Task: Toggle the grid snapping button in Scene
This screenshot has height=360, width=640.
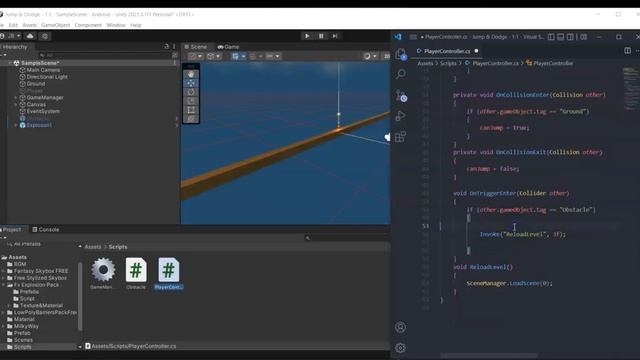Action: click(x=235, y=56)
